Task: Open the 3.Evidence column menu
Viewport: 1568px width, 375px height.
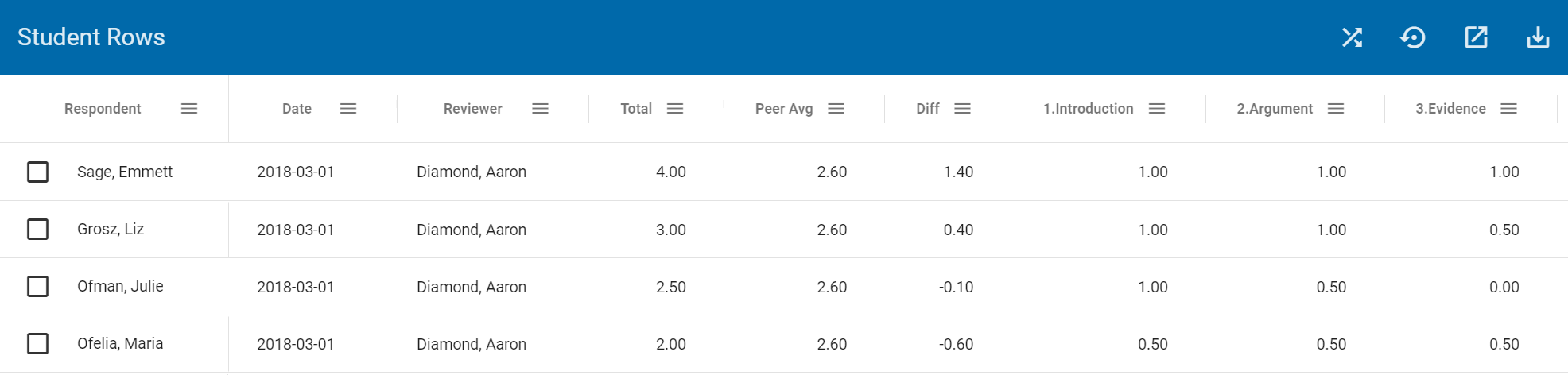Action: pyautogui.click(x=1509, y=109)
